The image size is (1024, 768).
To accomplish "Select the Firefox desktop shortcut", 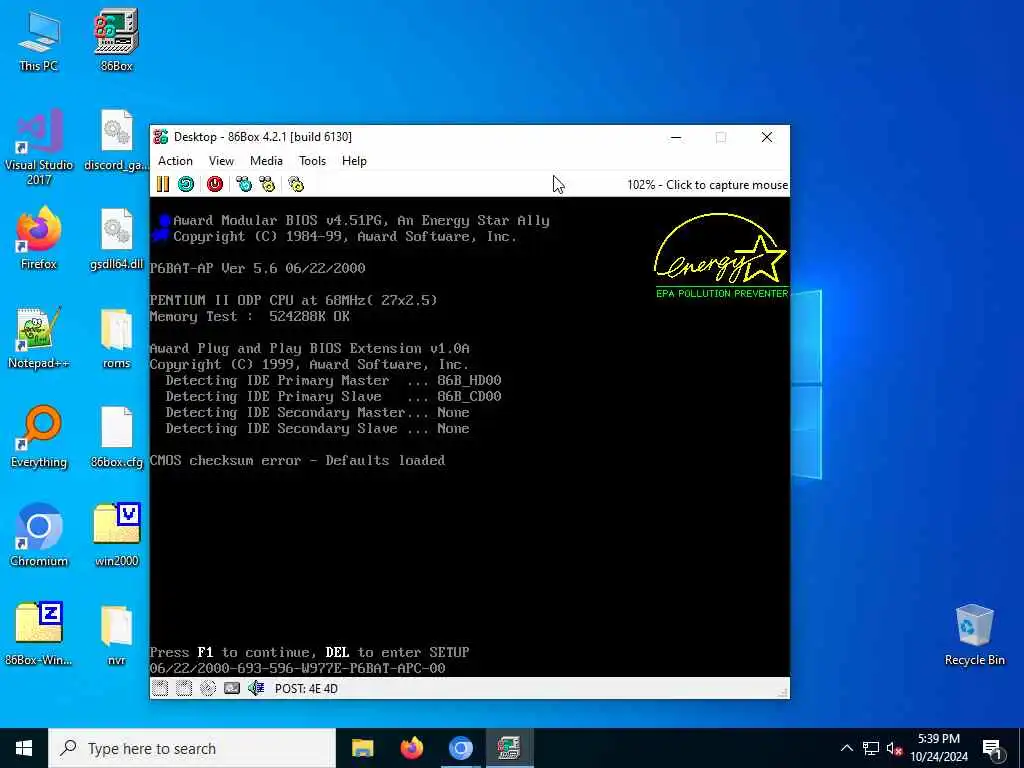I will point(39,238).
